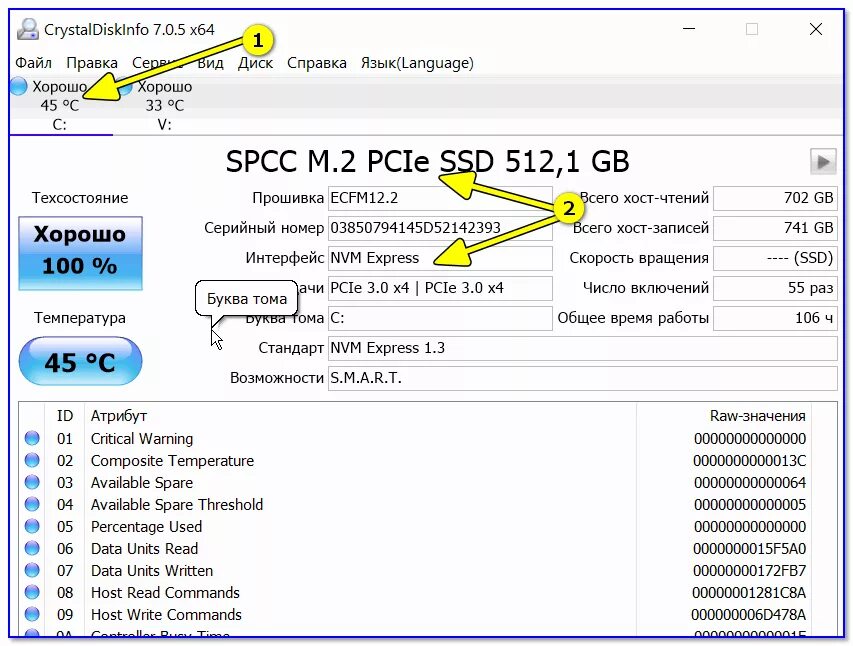Click status circle for Host Write Commands

point(32,614)
